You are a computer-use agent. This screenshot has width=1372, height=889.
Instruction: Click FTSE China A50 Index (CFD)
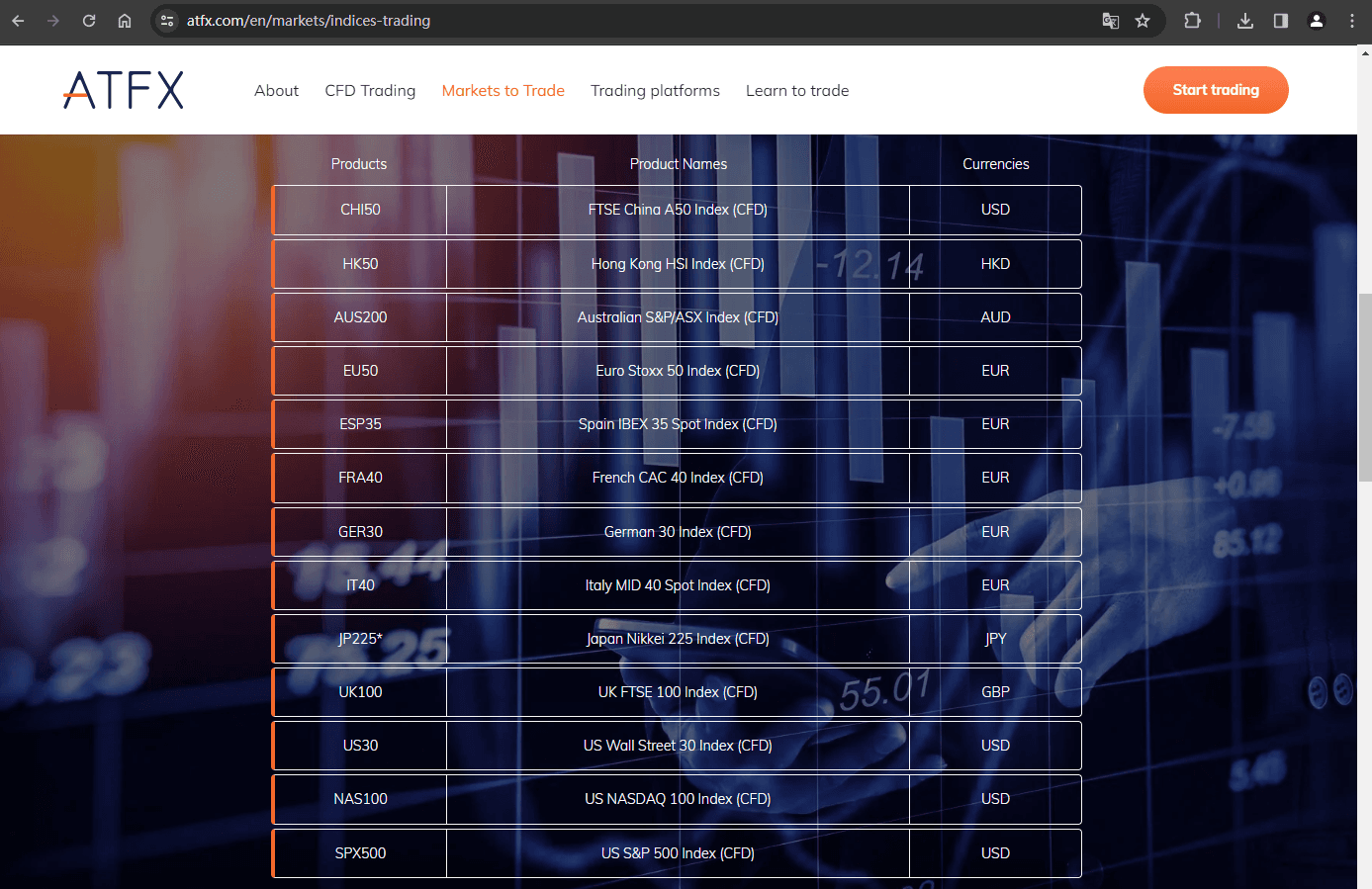pyautogui.click(x=678, y=210)
